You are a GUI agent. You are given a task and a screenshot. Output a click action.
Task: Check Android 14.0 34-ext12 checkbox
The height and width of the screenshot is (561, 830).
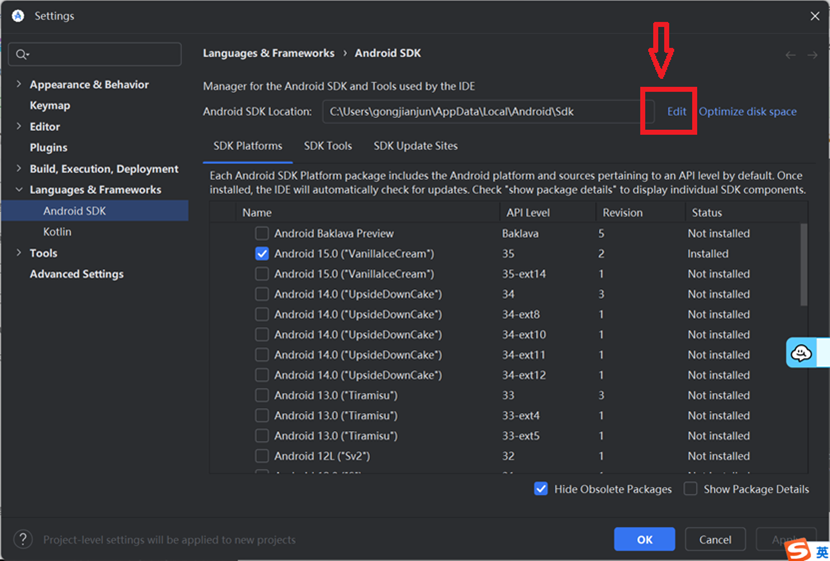261,375
